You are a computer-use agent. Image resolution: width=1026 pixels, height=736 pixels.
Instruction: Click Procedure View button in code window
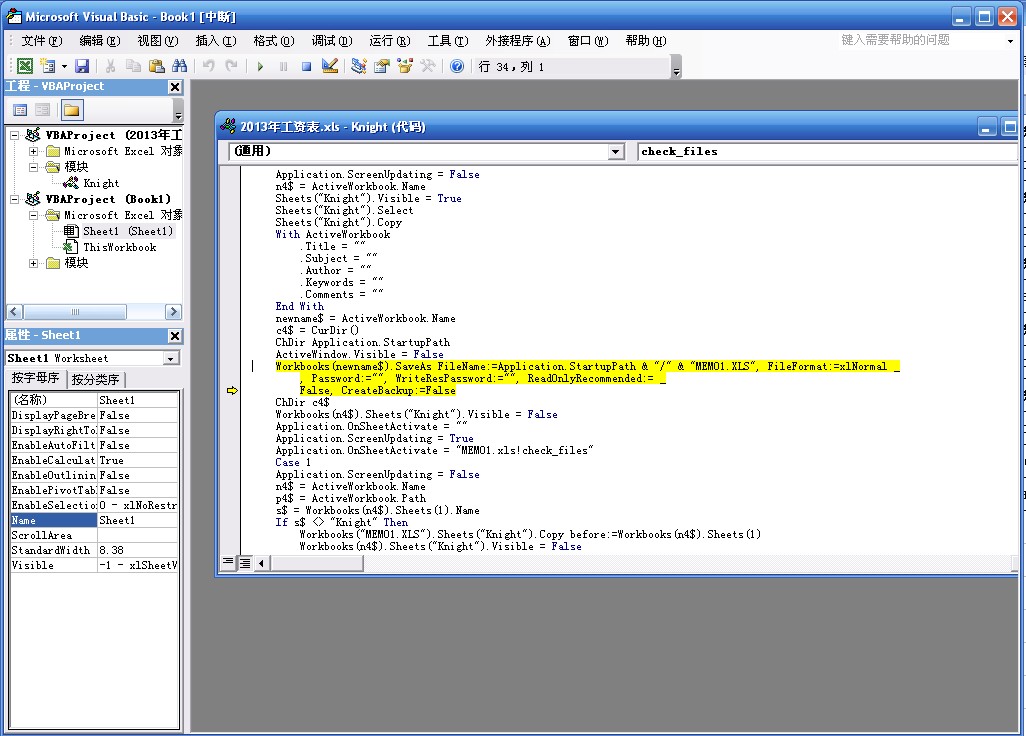[228, 563]
